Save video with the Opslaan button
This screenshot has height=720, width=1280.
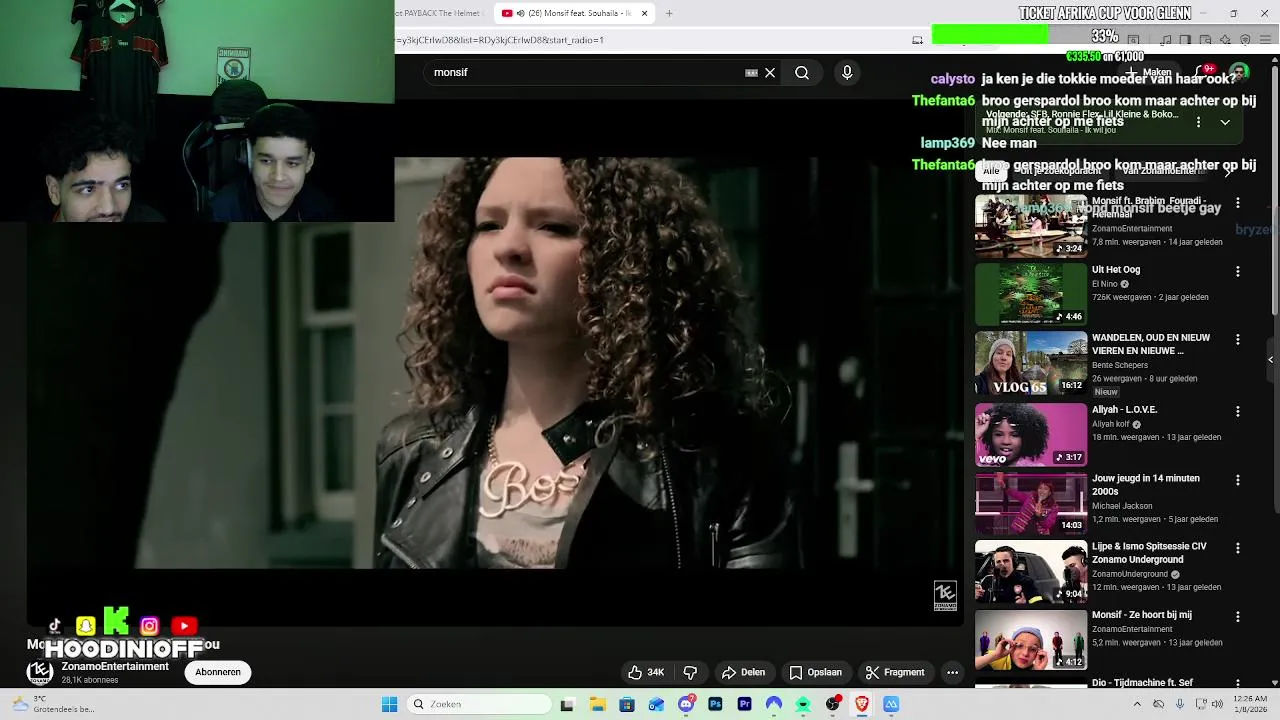point(815,672)
